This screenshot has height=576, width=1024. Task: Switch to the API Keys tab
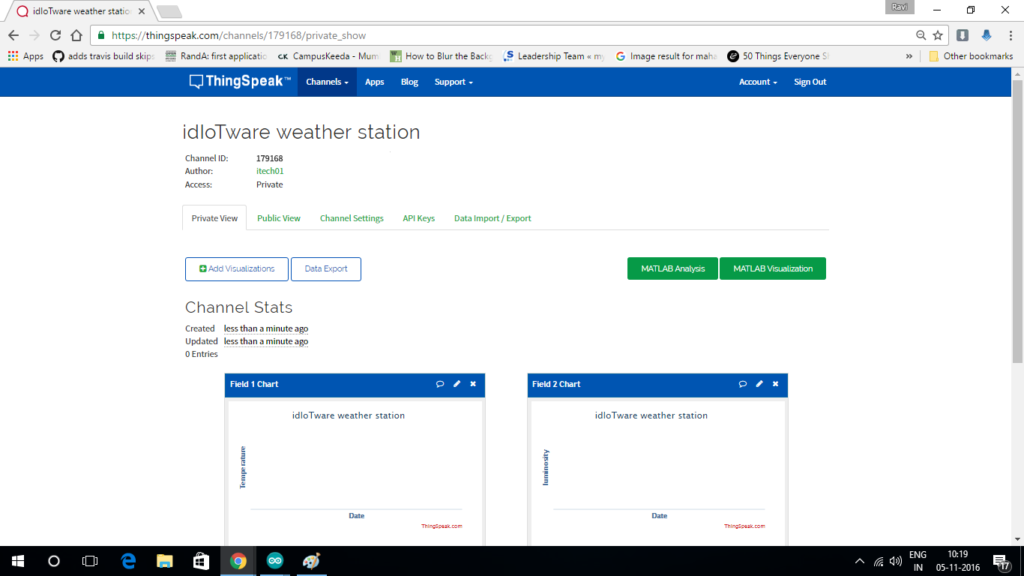[419, 218]
